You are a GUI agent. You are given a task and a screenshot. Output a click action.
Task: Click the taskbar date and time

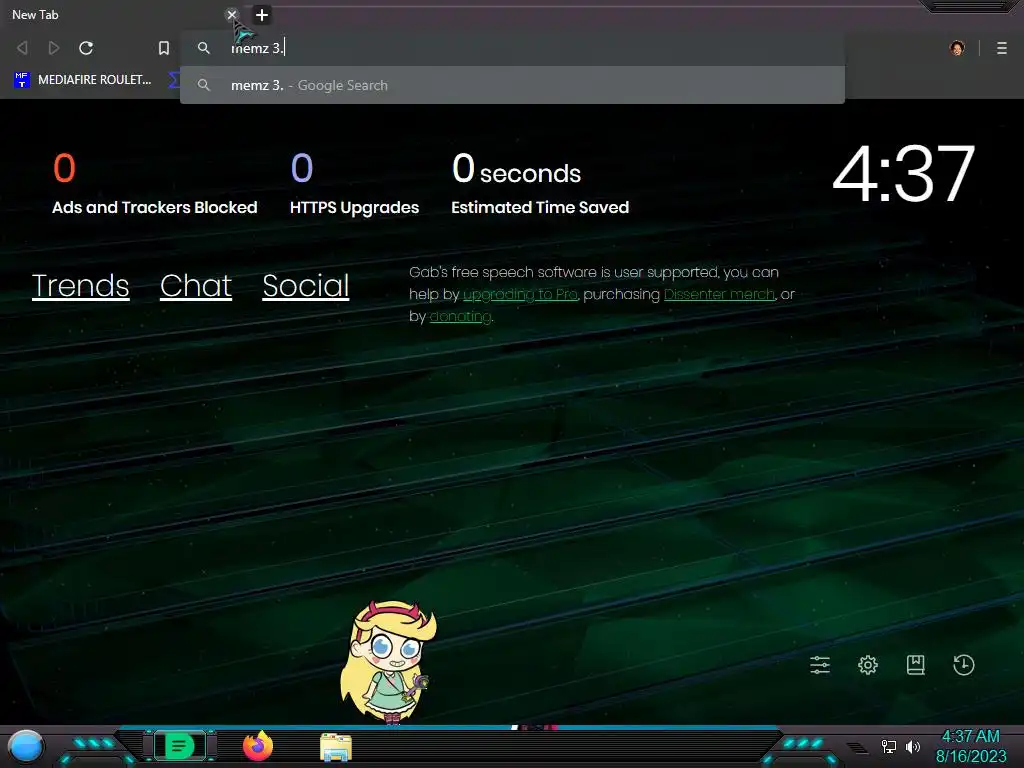[x=971, y=746]
